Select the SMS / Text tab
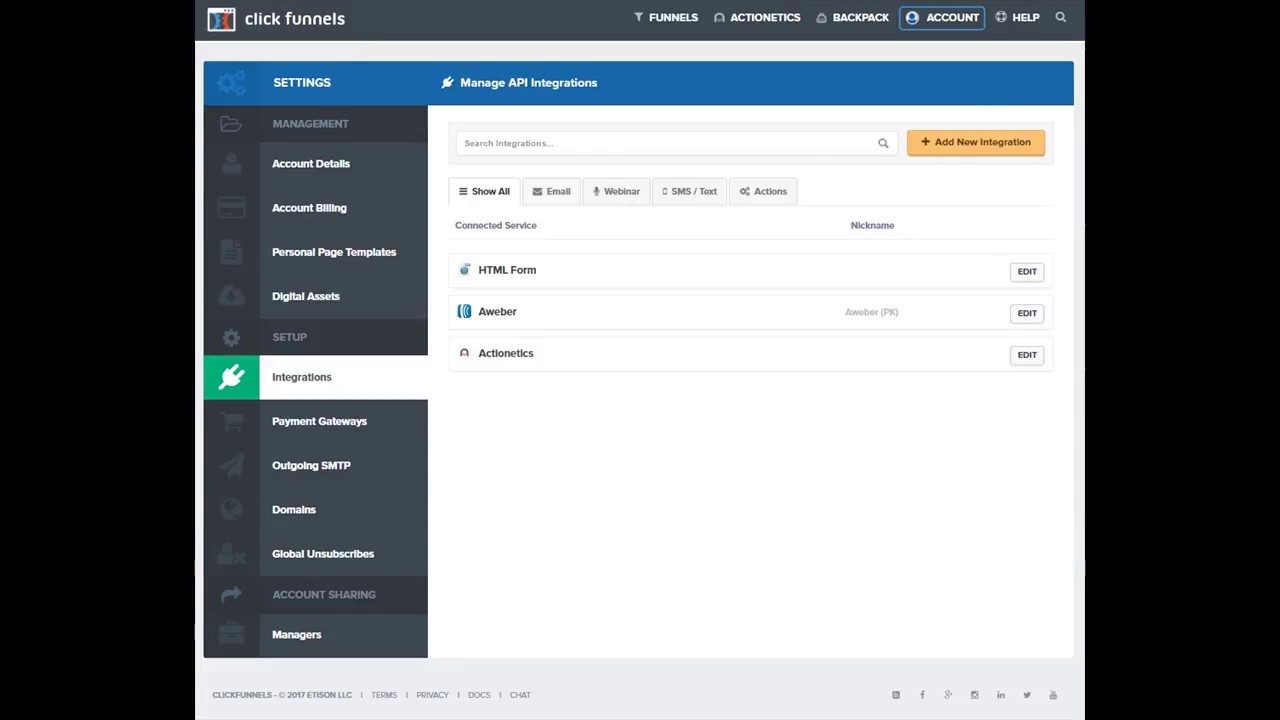 pyautogui.click(x=689, y=191)
